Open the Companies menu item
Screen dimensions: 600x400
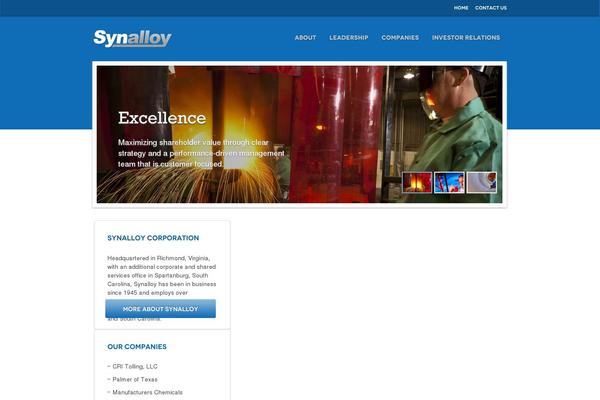point(400,38)
